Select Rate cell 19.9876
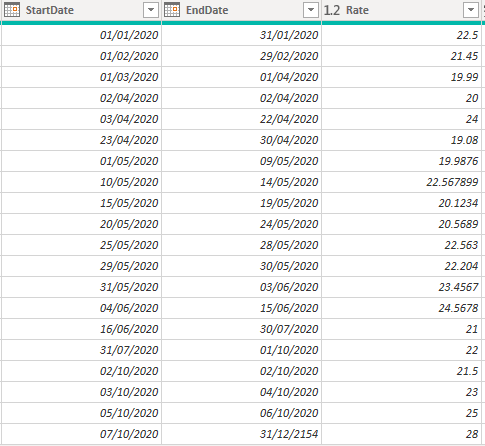The image size is (485, 446). coord(402,161)
